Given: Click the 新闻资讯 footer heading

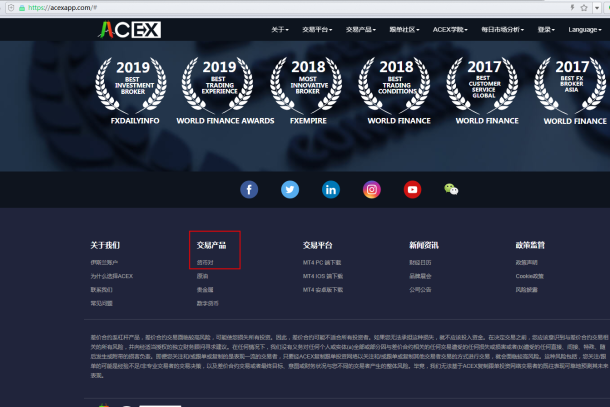Looking at the screenshot, I should pos(424,245).
